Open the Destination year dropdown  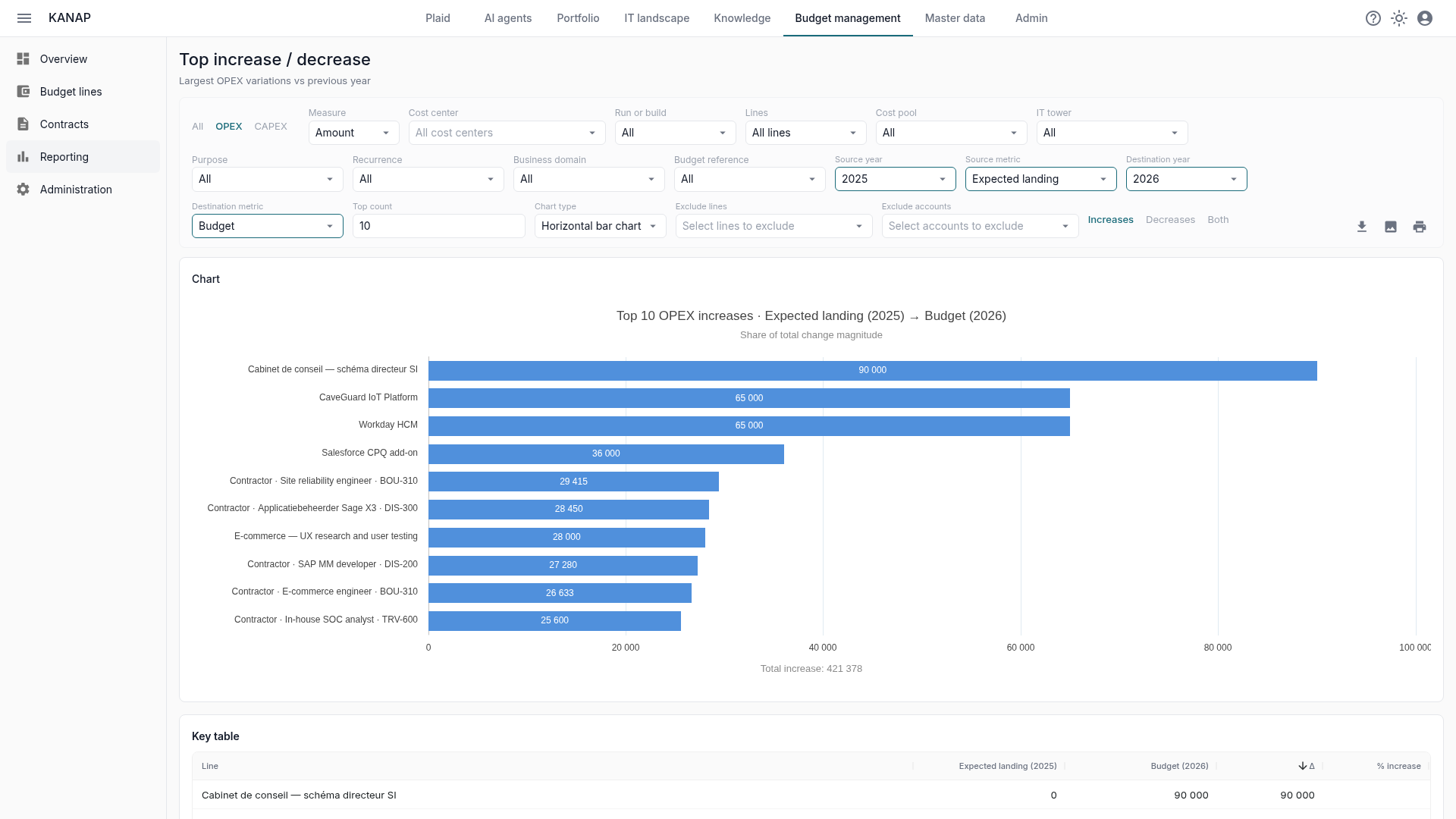coord(1186,179)
